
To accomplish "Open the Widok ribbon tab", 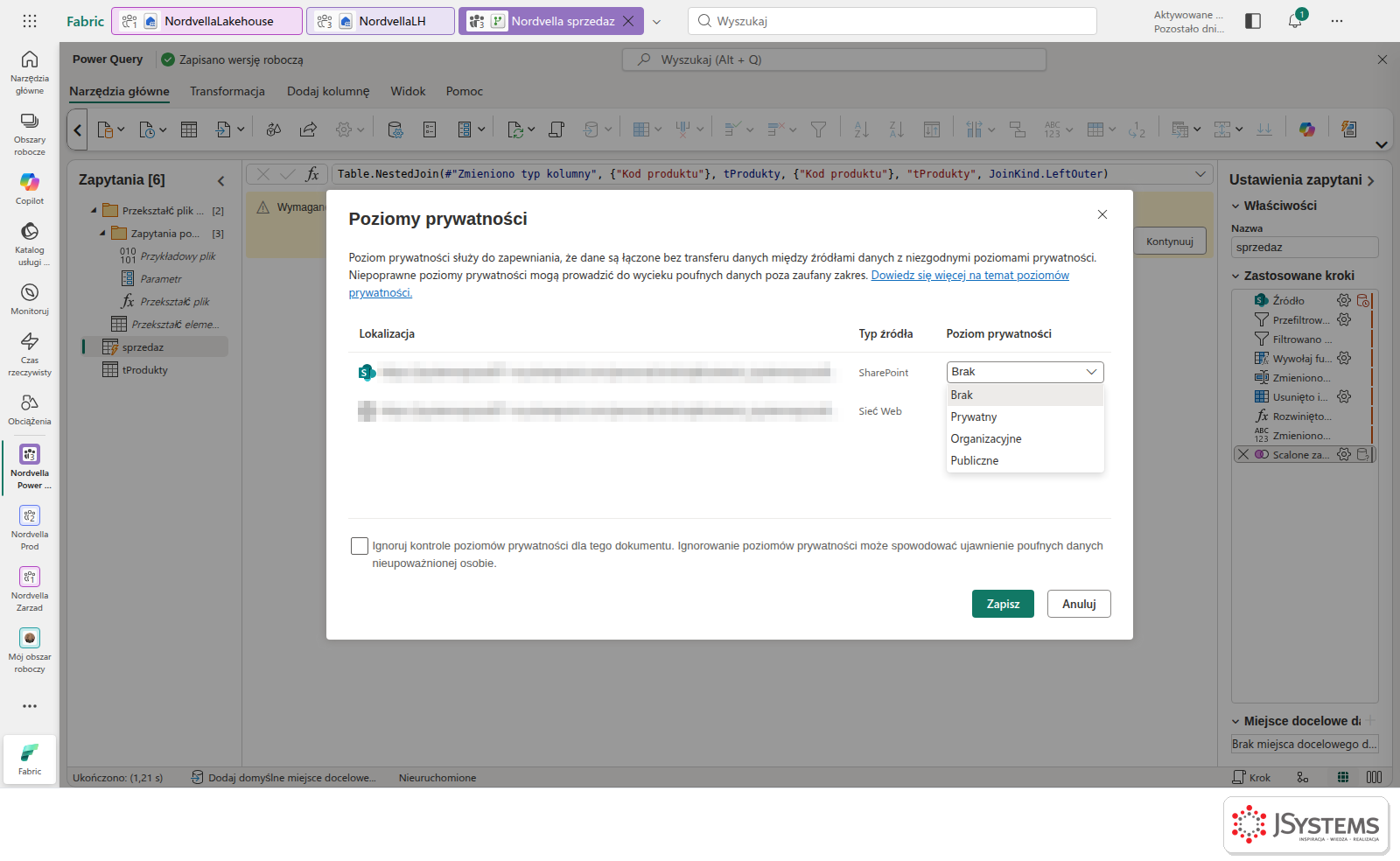I will click(x=408, y=91).
